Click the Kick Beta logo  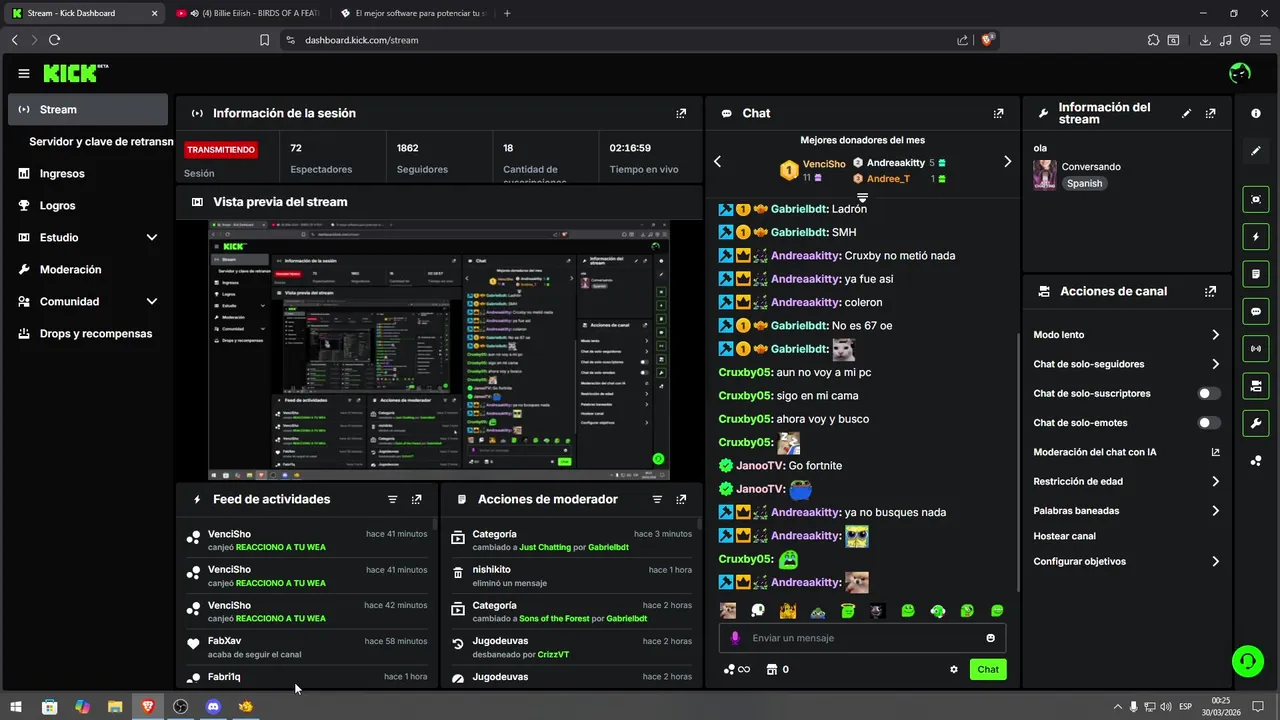[76, 73]
